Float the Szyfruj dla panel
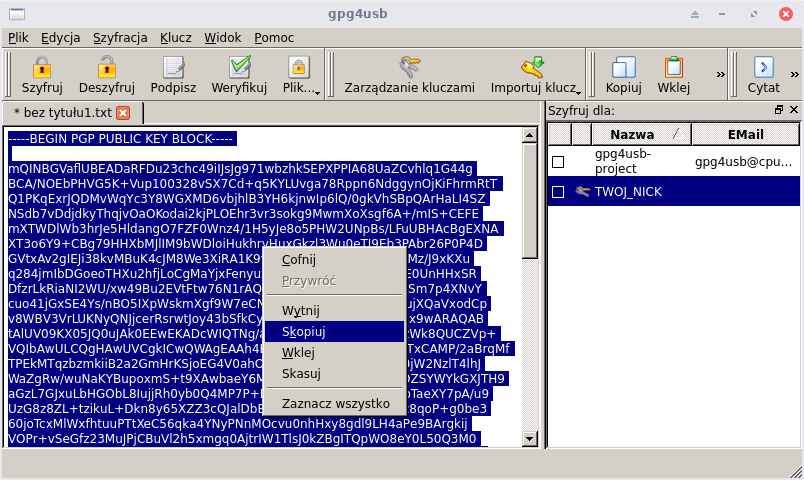804x480 pixels. tap(779, 110)
